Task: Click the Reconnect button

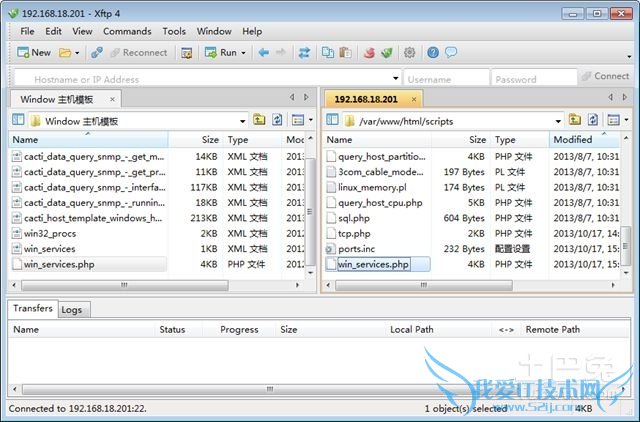Action: click(139, 53)
